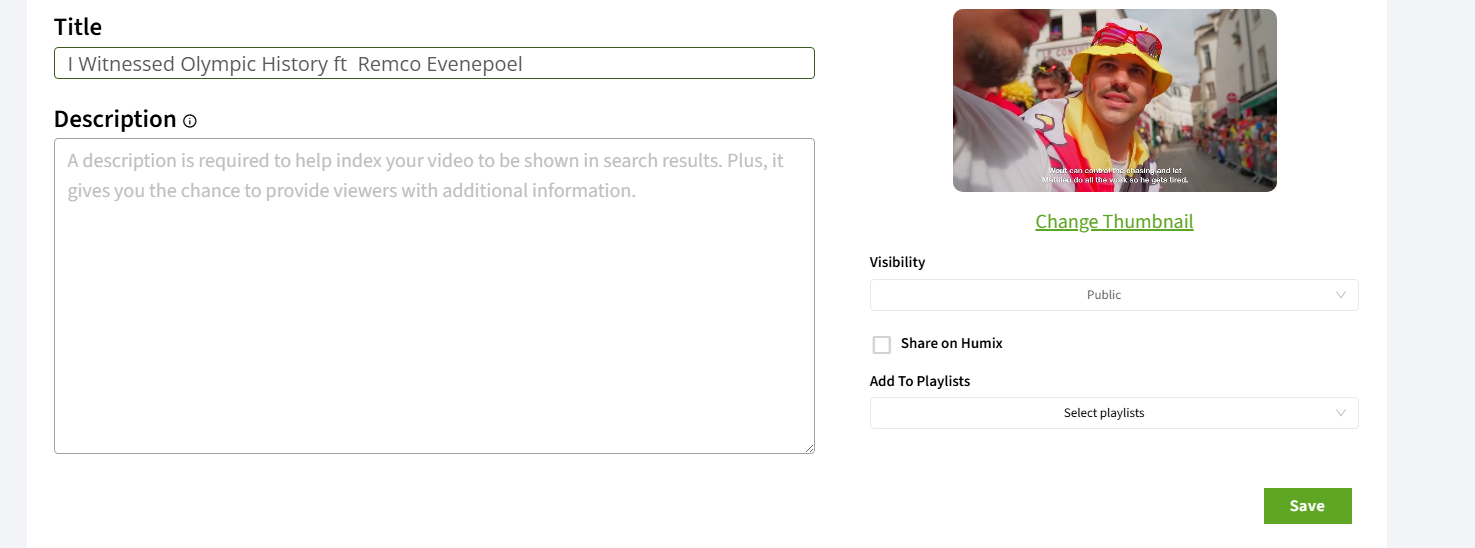This screenshot has width=1475, height=548.
Task: Click the 'Add To Playlists' label
Action: pyautogui.click(x=920, y=381)
